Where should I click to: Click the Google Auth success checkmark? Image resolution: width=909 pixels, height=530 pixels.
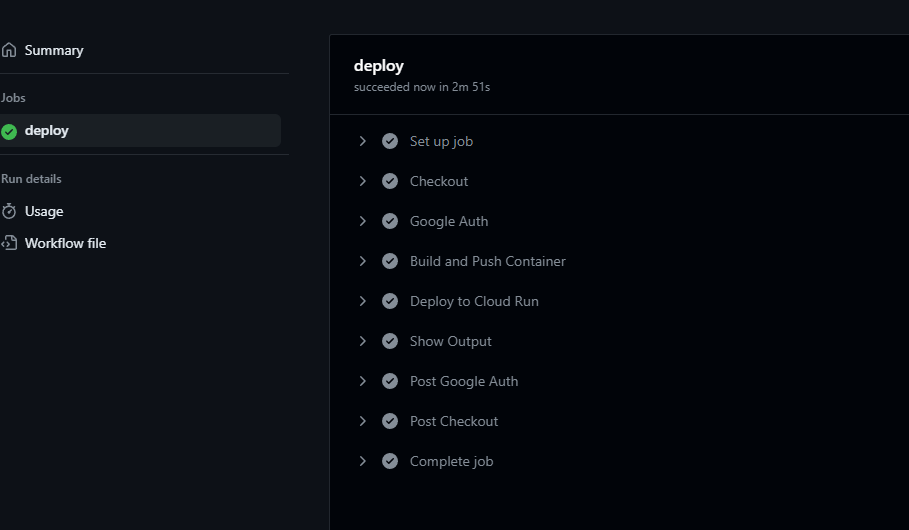(x=390, y=221)
